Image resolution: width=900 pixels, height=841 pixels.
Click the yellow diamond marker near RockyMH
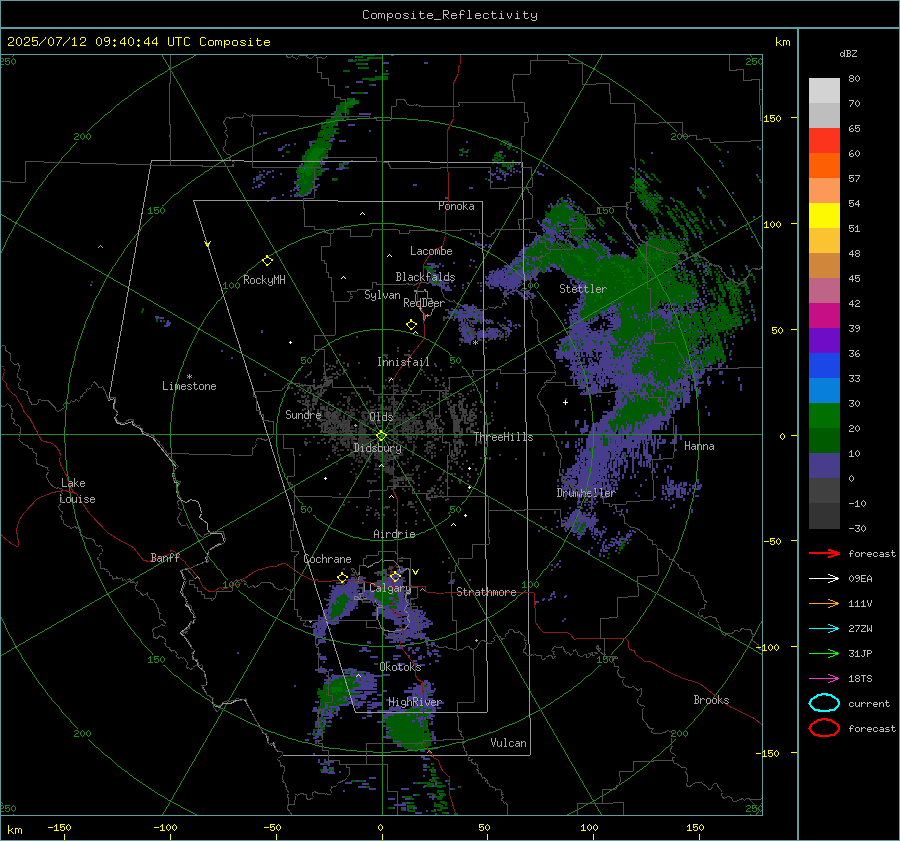pos(267,261)
